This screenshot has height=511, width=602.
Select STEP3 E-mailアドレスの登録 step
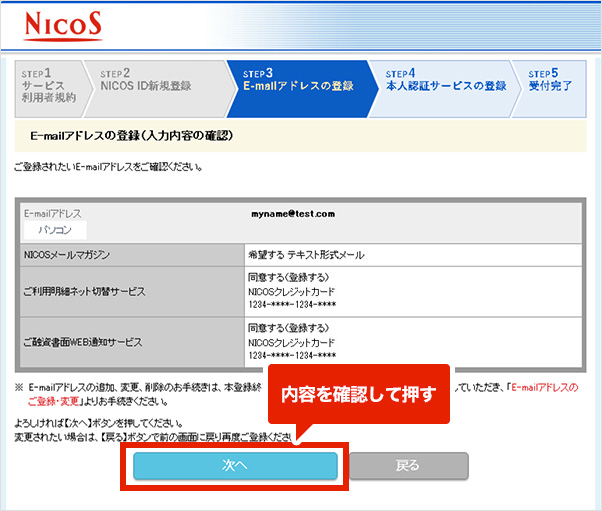coord(297,80)
